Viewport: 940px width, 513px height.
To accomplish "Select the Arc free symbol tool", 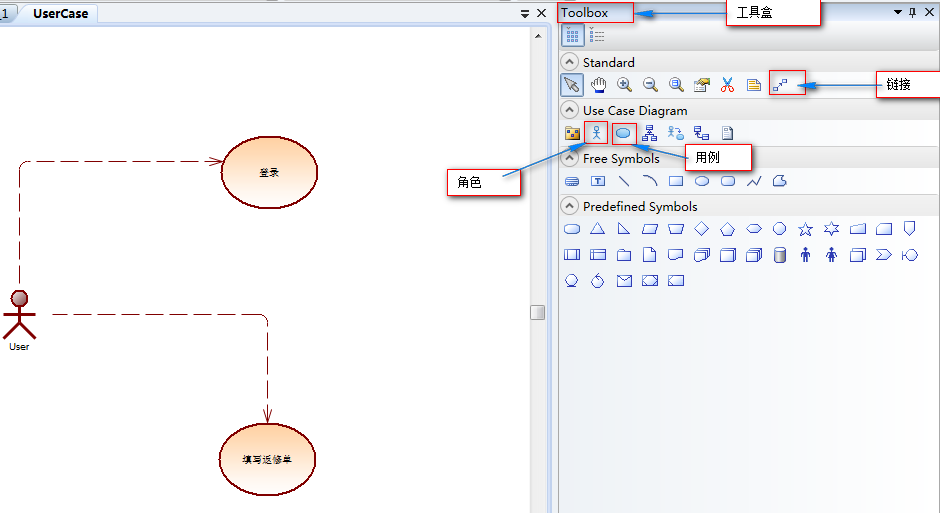I will point(650,181).
